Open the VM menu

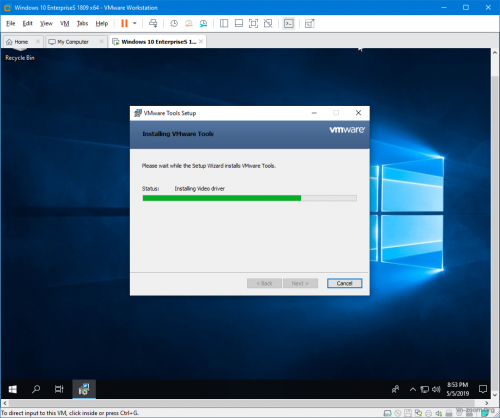point(65,23)
